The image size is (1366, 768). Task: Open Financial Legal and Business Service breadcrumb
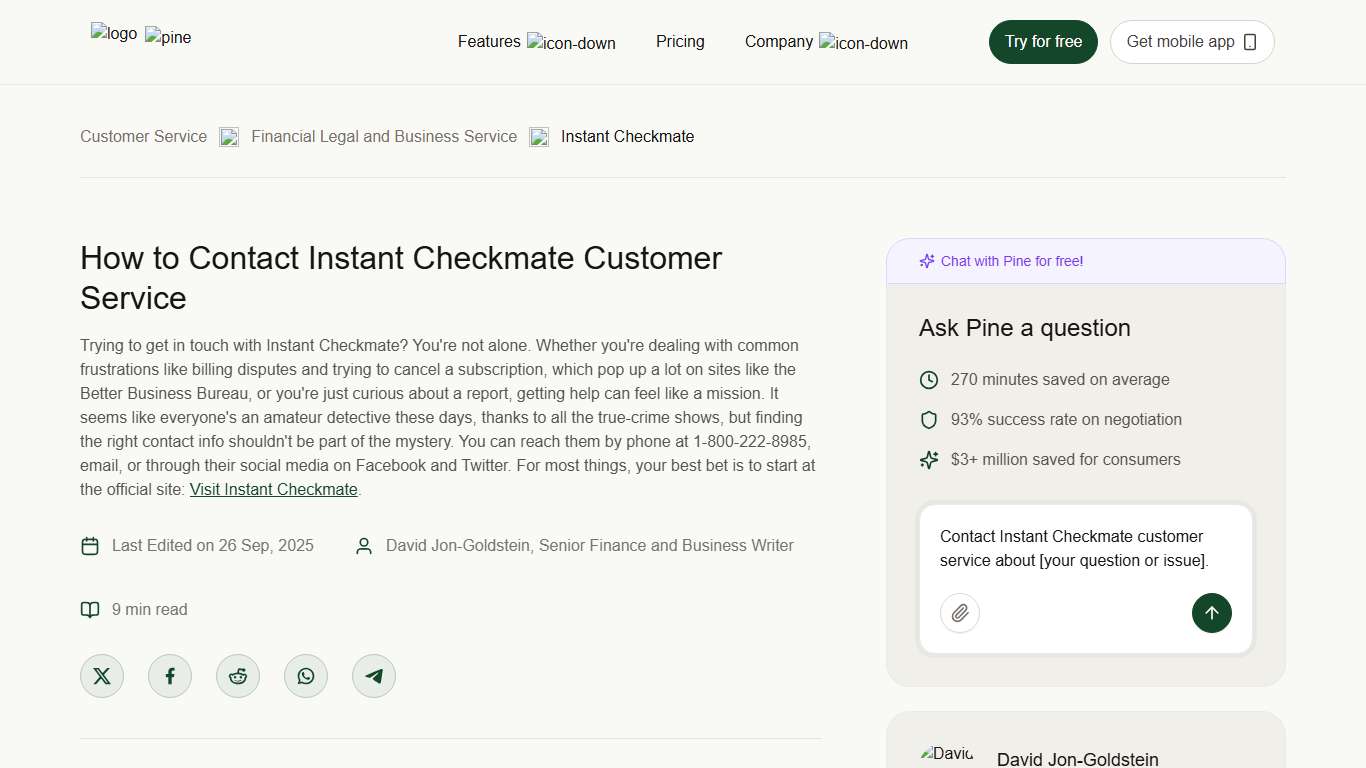(384, 136)
